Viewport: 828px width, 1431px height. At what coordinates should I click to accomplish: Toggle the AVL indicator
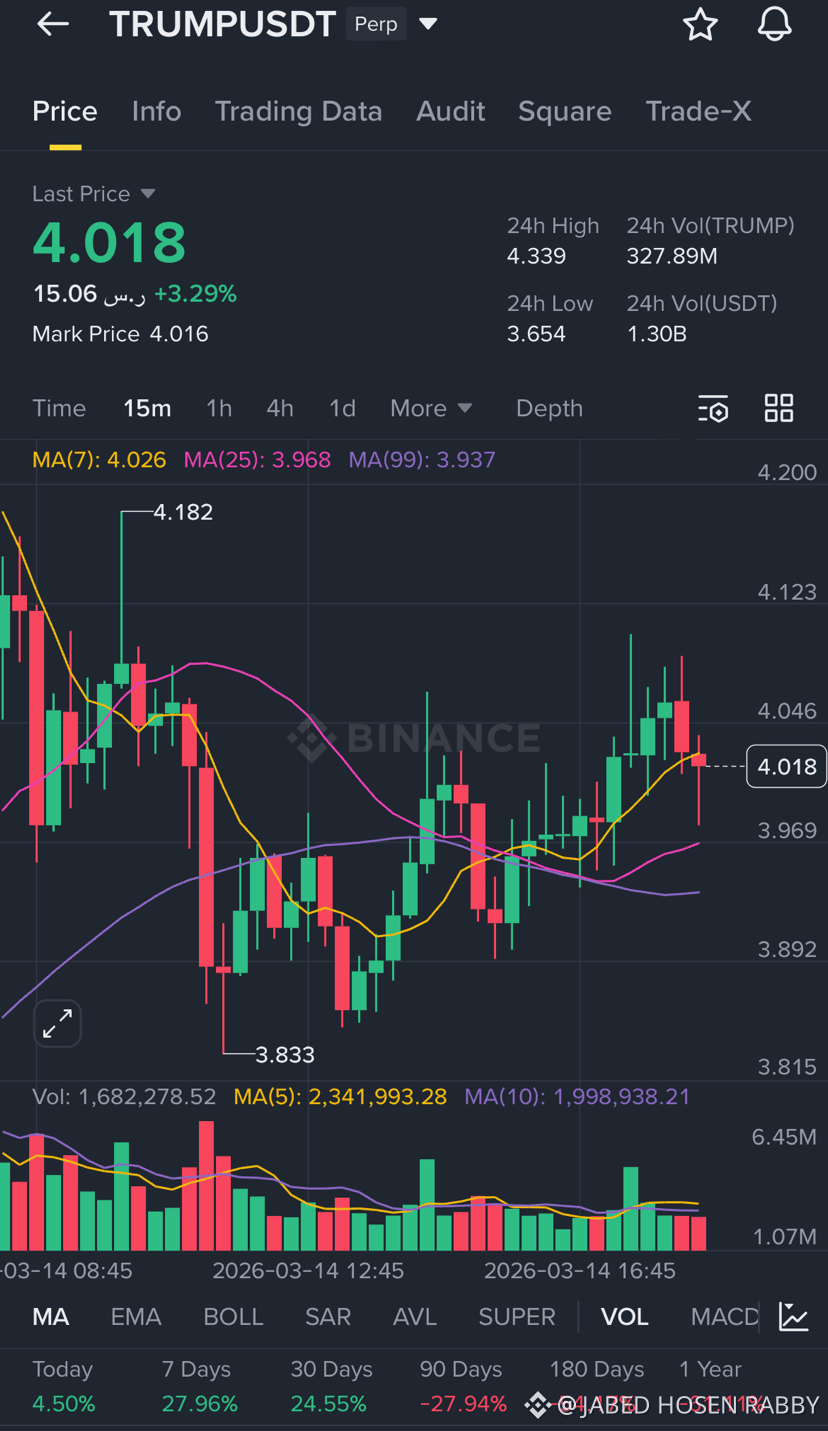[x=415, y=1317]
